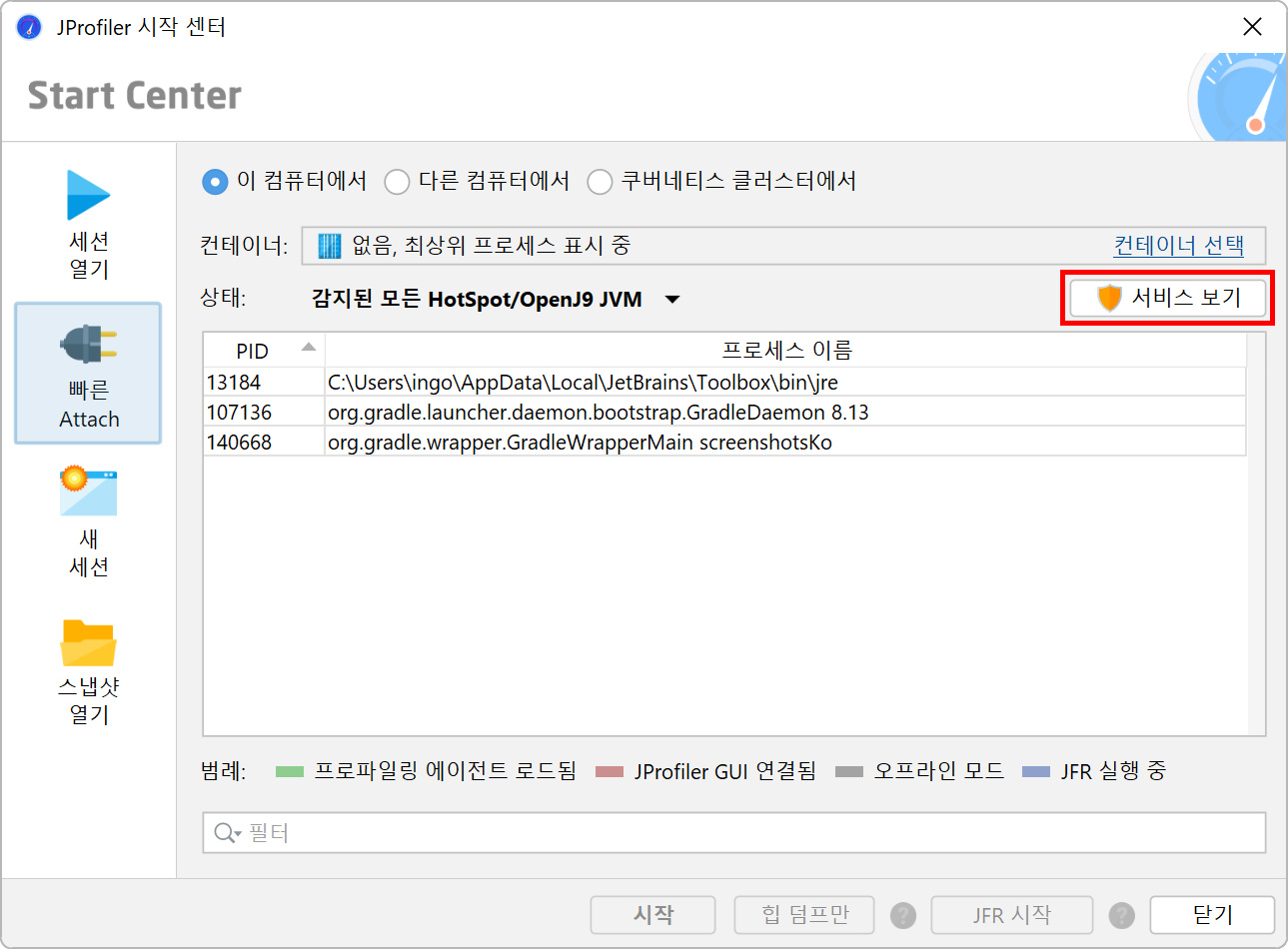Viewport: 1288px width, 949px height.
Task: Click the 필터 search input field
Action: (x=734, y=833)
